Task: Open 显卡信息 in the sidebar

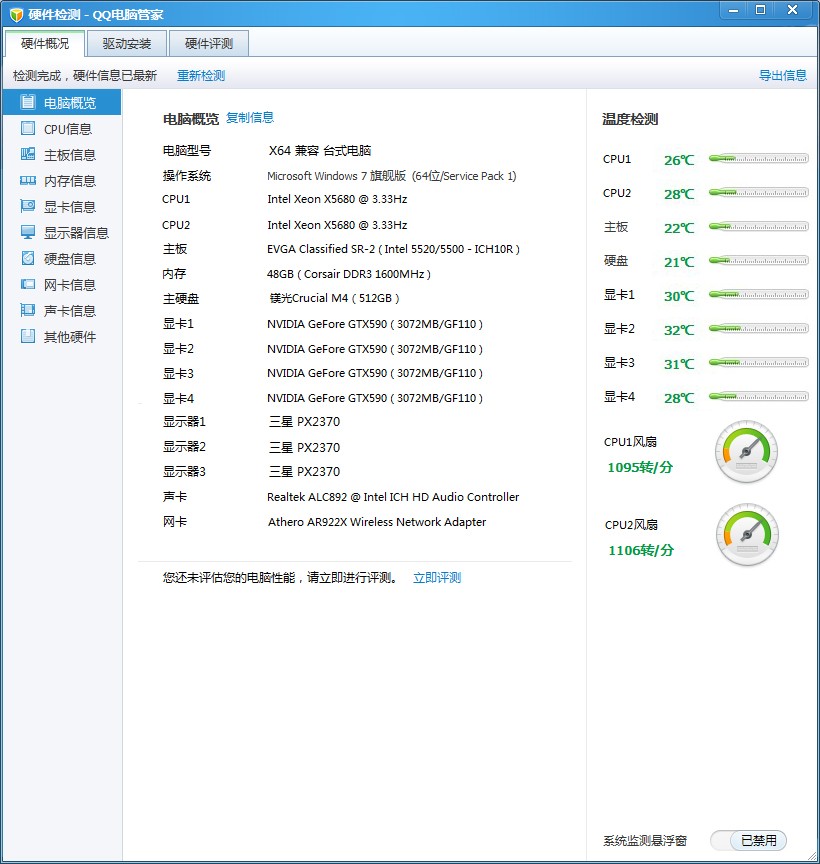Action: (62, 207)
